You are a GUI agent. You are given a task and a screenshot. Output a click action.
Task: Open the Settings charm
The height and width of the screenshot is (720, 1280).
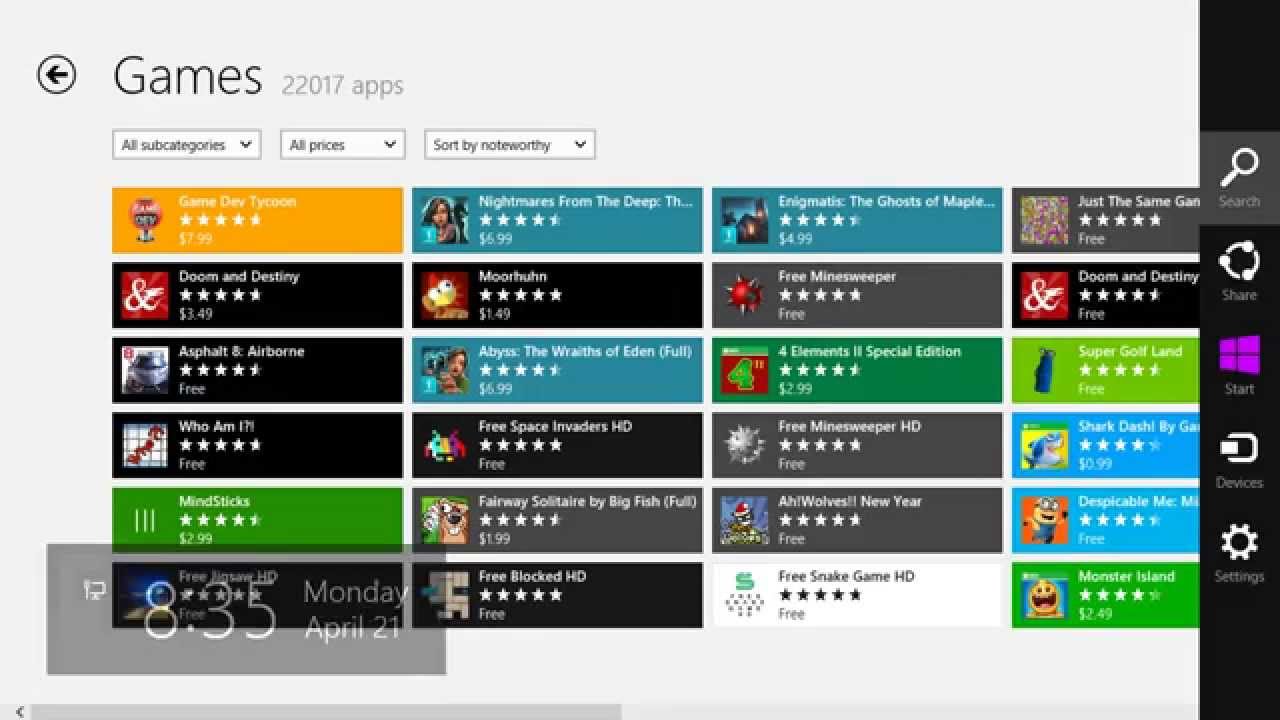click(x=1240, y=554)
